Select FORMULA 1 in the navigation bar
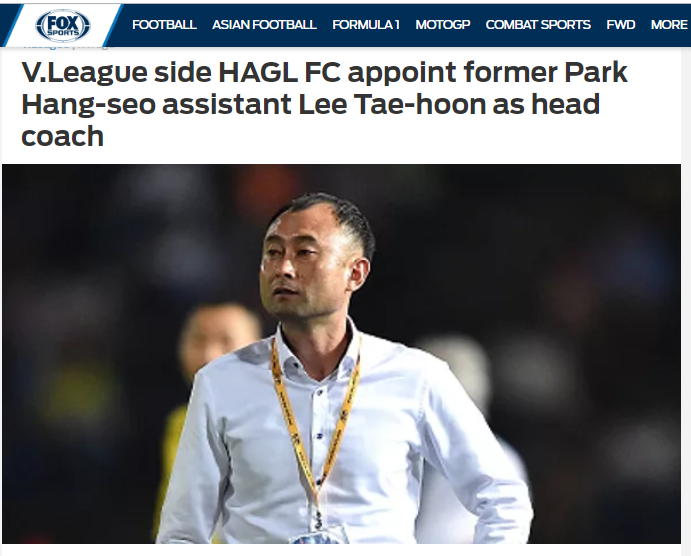 [366, 25]
